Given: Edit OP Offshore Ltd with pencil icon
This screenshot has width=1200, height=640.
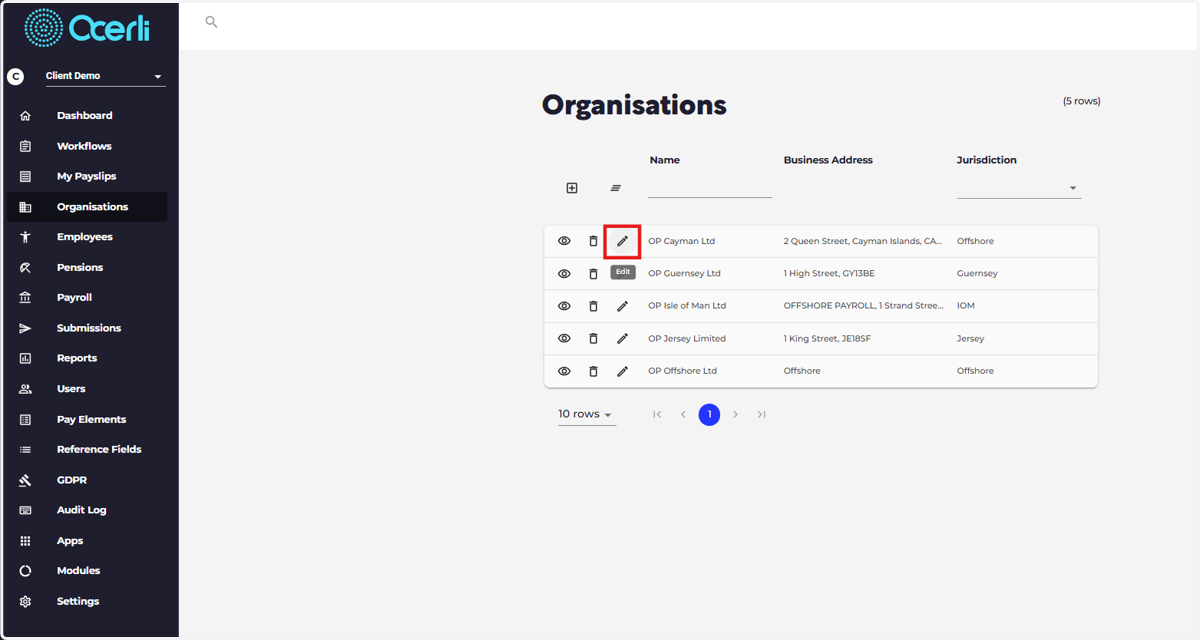Looking at the screenshot, I should 622,371.
